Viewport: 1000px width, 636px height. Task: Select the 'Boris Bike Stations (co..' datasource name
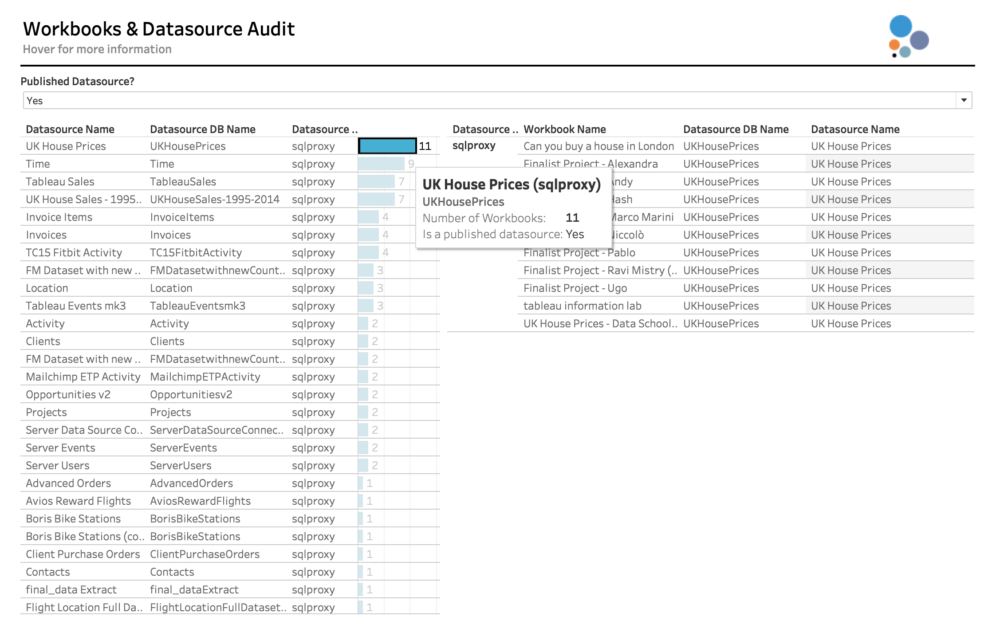pos(85,536)
